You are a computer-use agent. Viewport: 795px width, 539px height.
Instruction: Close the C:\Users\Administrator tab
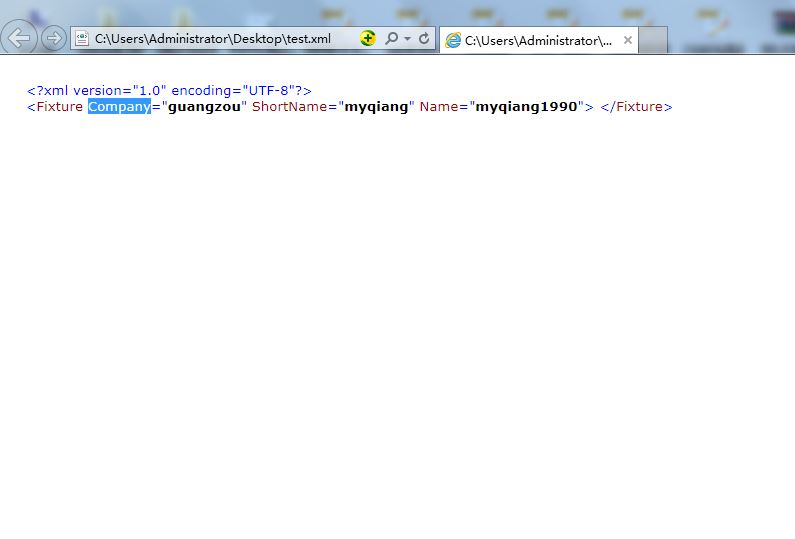628,40
